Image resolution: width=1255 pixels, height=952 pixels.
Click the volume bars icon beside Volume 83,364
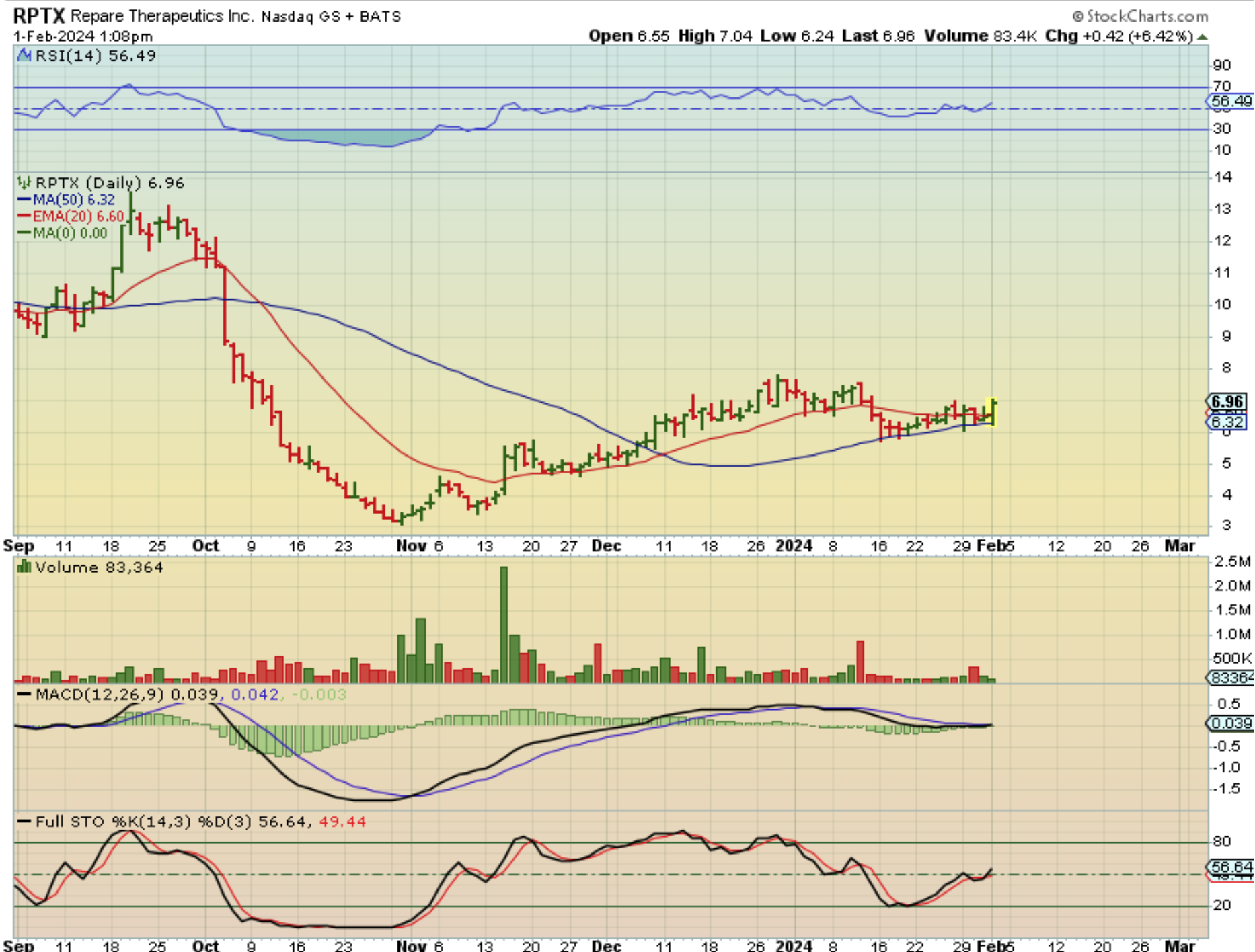click(24, 567)
